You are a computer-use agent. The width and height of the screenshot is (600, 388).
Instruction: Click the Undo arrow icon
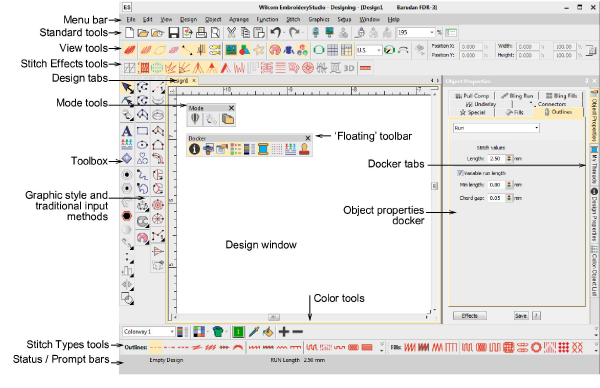tap(275, 33)
